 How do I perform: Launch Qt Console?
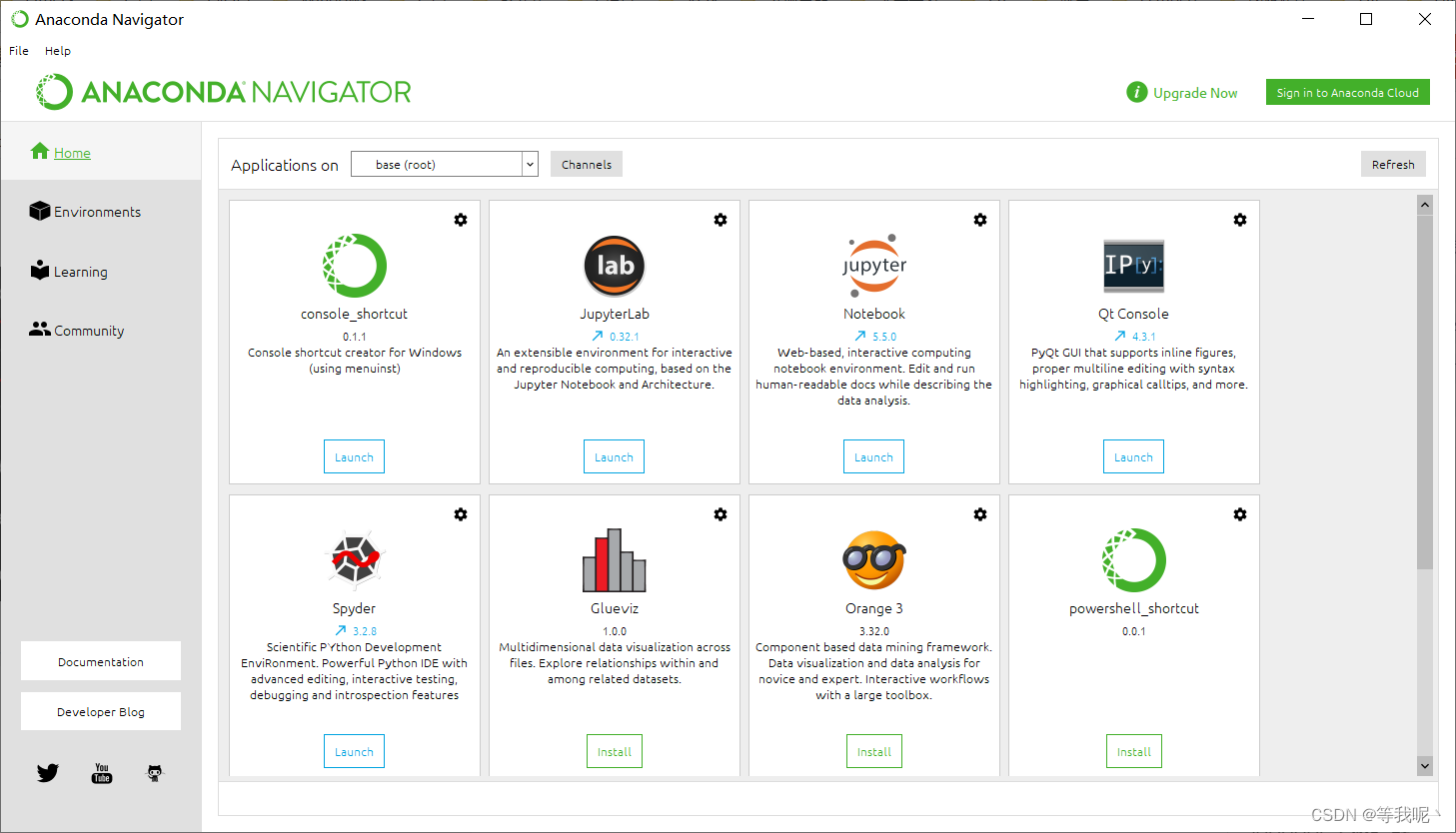coord(1133,456)
